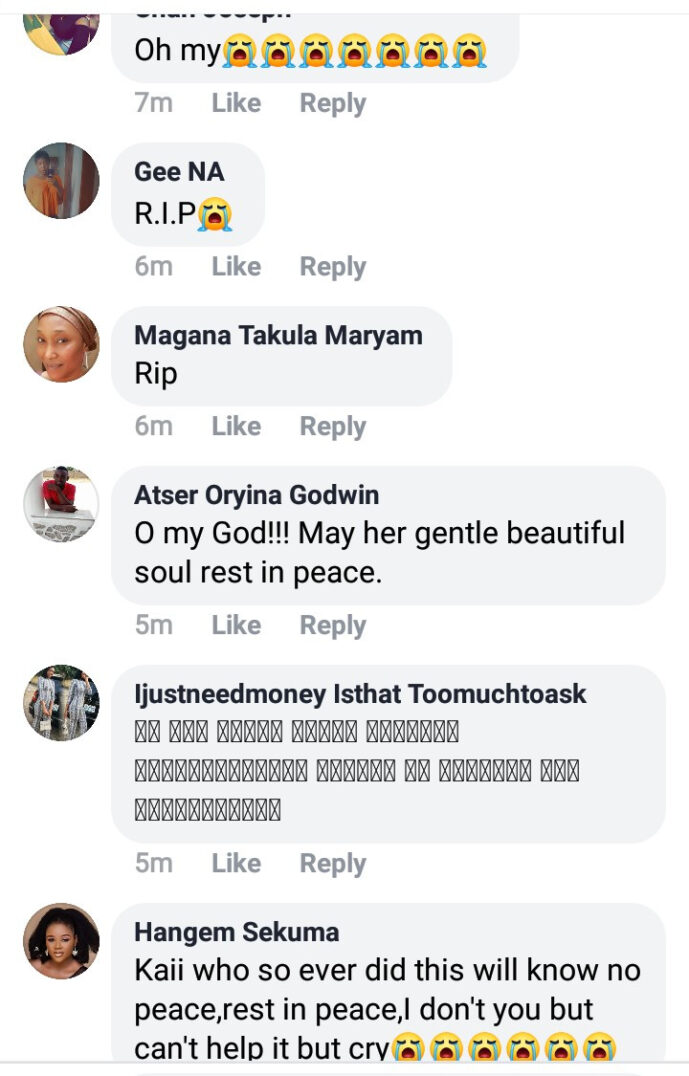Reply to Gee NA's comment
Screen dimensions: 689x1076
[x=333, y=267]
